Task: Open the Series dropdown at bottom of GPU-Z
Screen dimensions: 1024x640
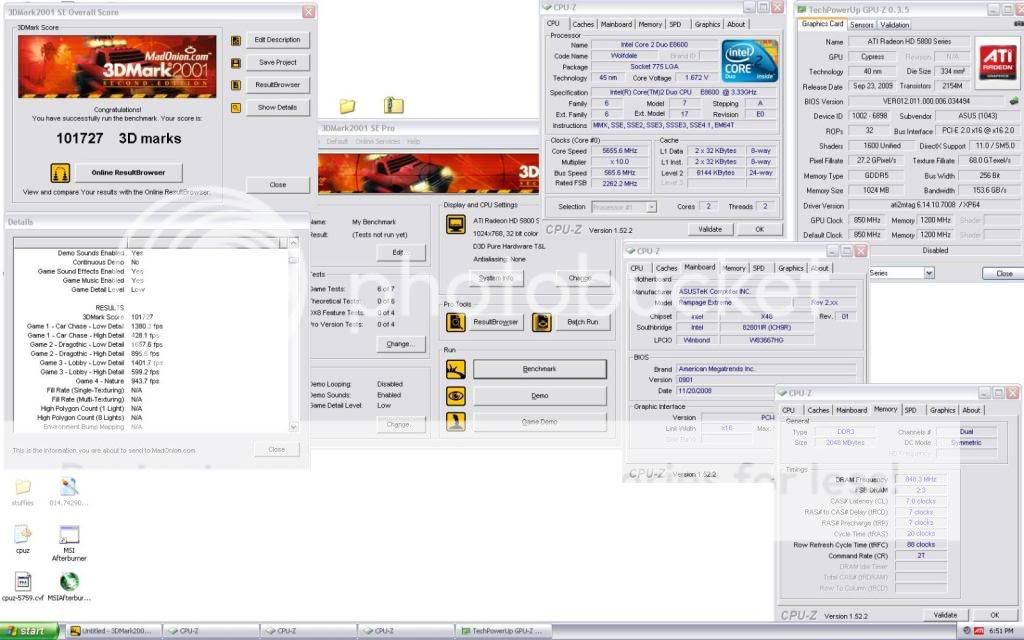Action: pyautogui.click(x=929, y=273)
